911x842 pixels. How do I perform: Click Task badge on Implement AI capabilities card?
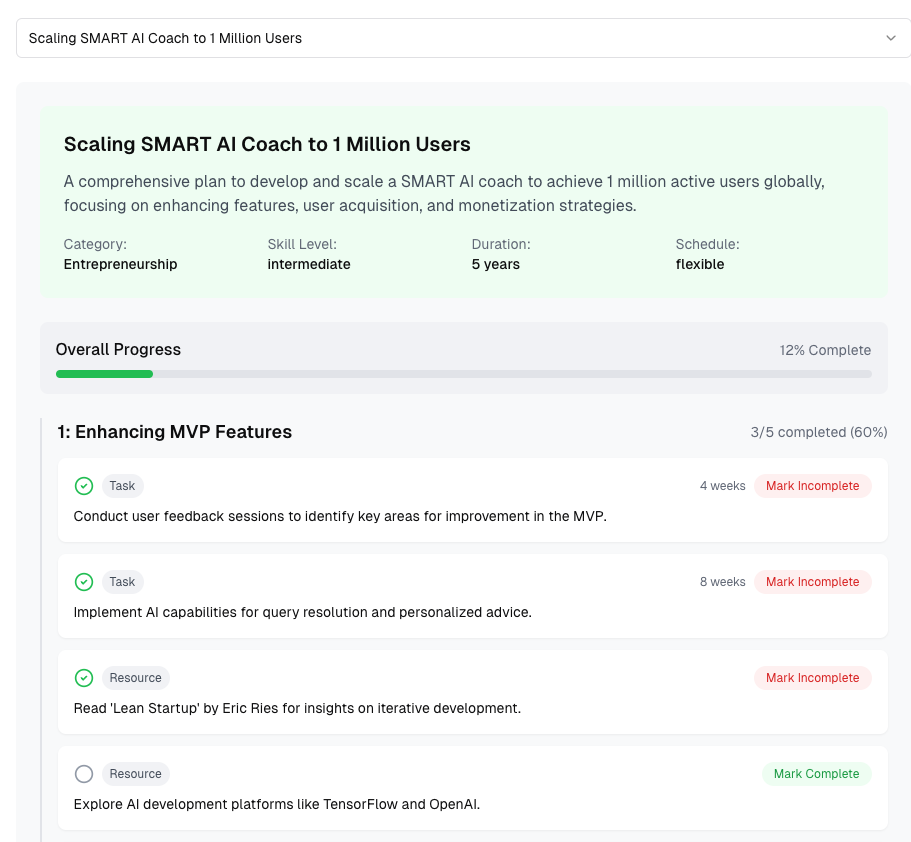pyautogui.click(x=123, y=582)
